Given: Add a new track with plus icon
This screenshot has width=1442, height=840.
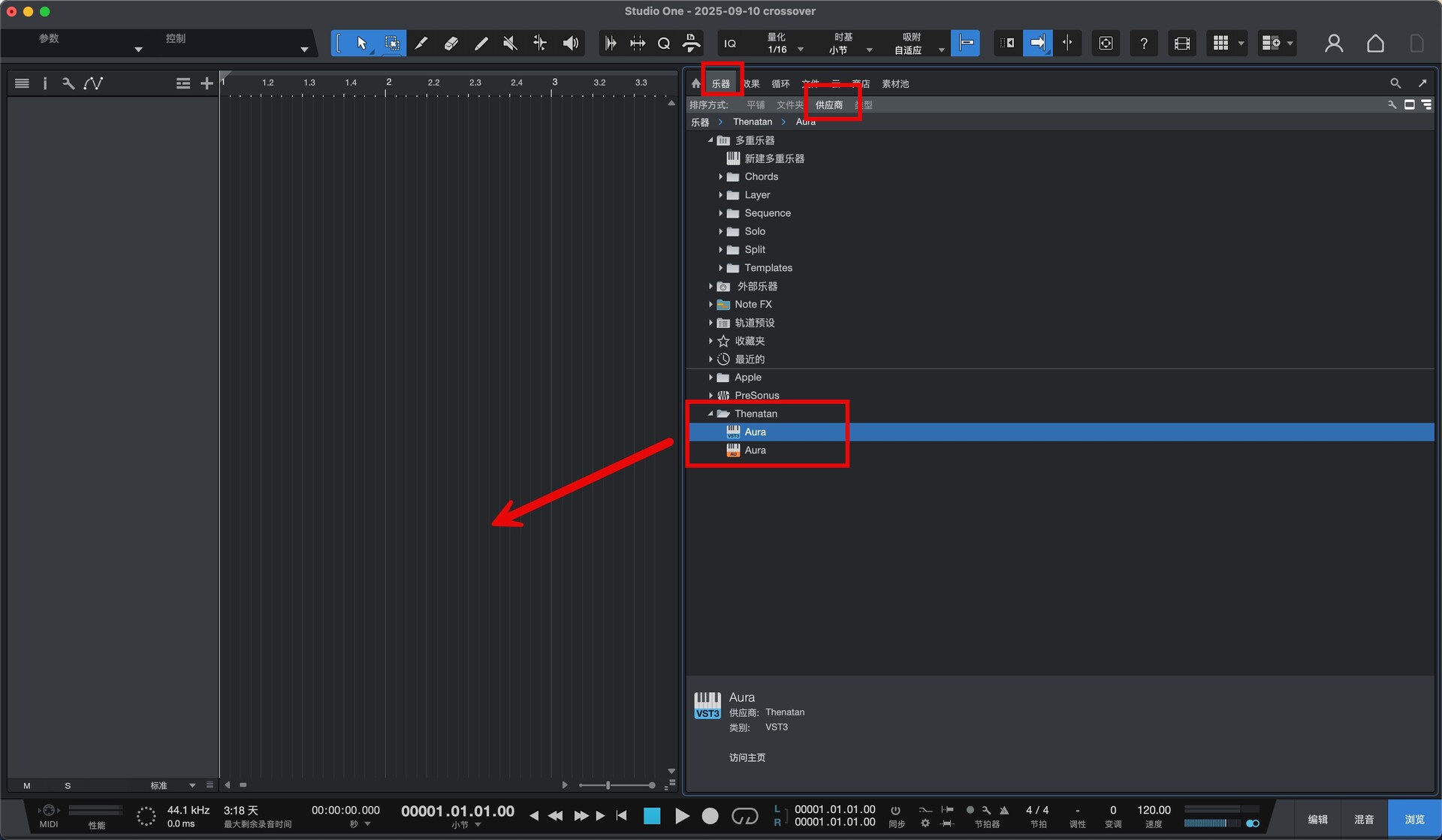Looking at the screenshot, I should [207, 83].
